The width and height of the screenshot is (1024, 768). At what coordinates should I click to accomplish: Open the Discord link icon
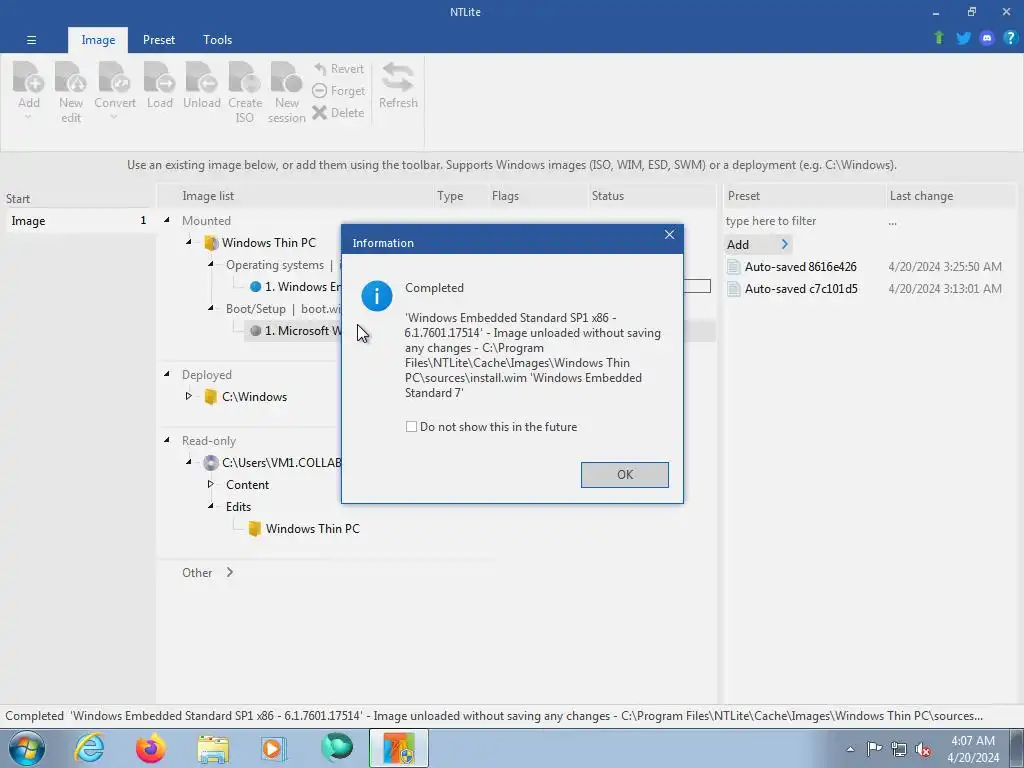(x=987, y=38)
